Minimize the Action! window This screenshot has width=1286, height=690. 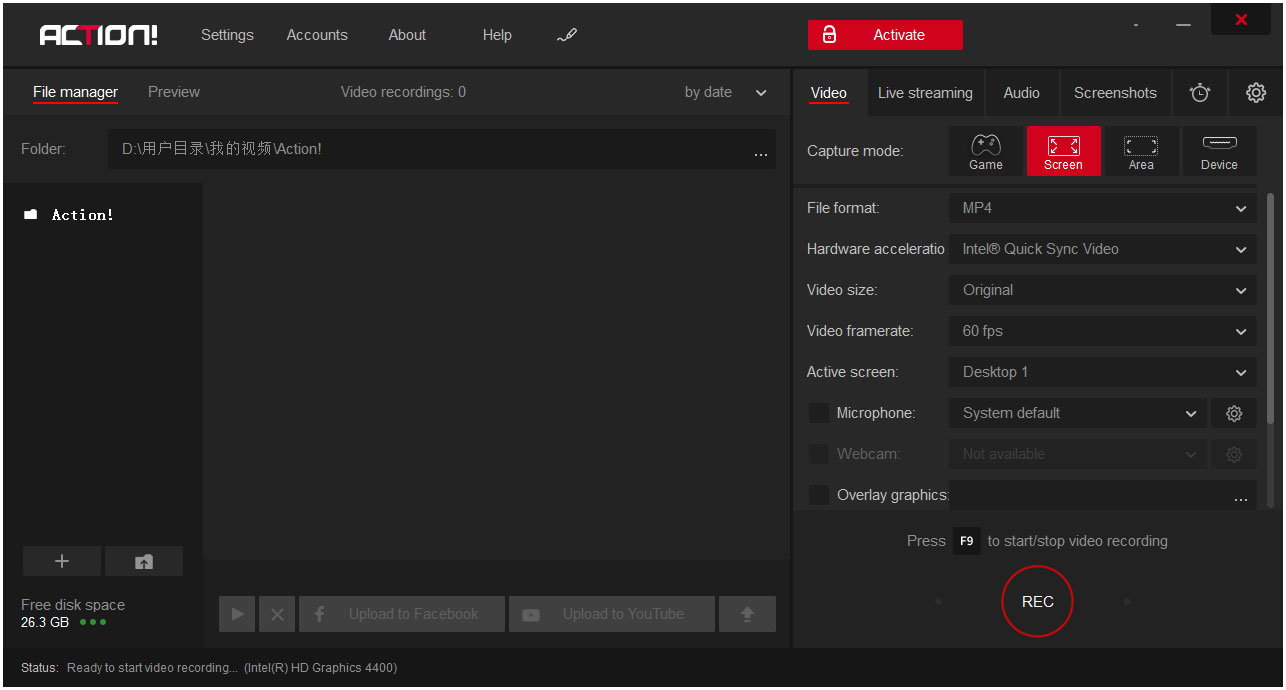1184,25
